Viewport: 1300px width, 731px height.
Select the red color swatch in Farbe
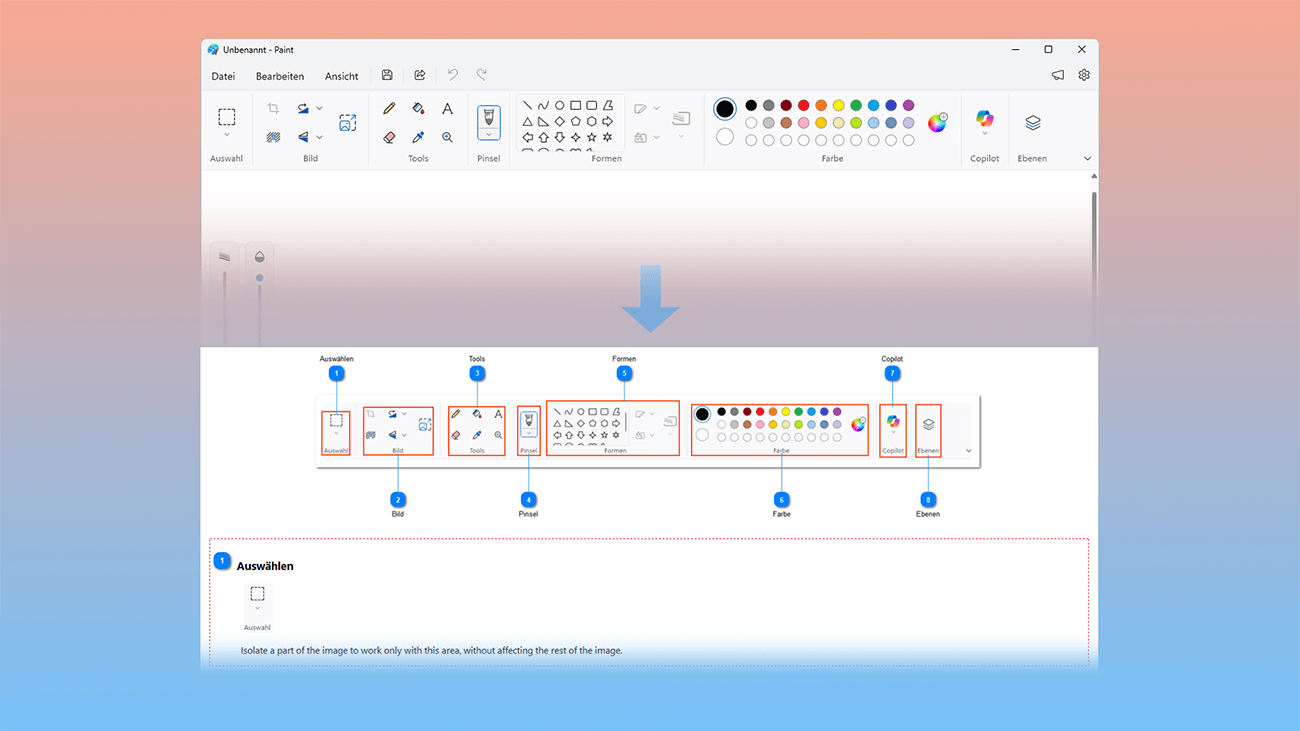803,105
